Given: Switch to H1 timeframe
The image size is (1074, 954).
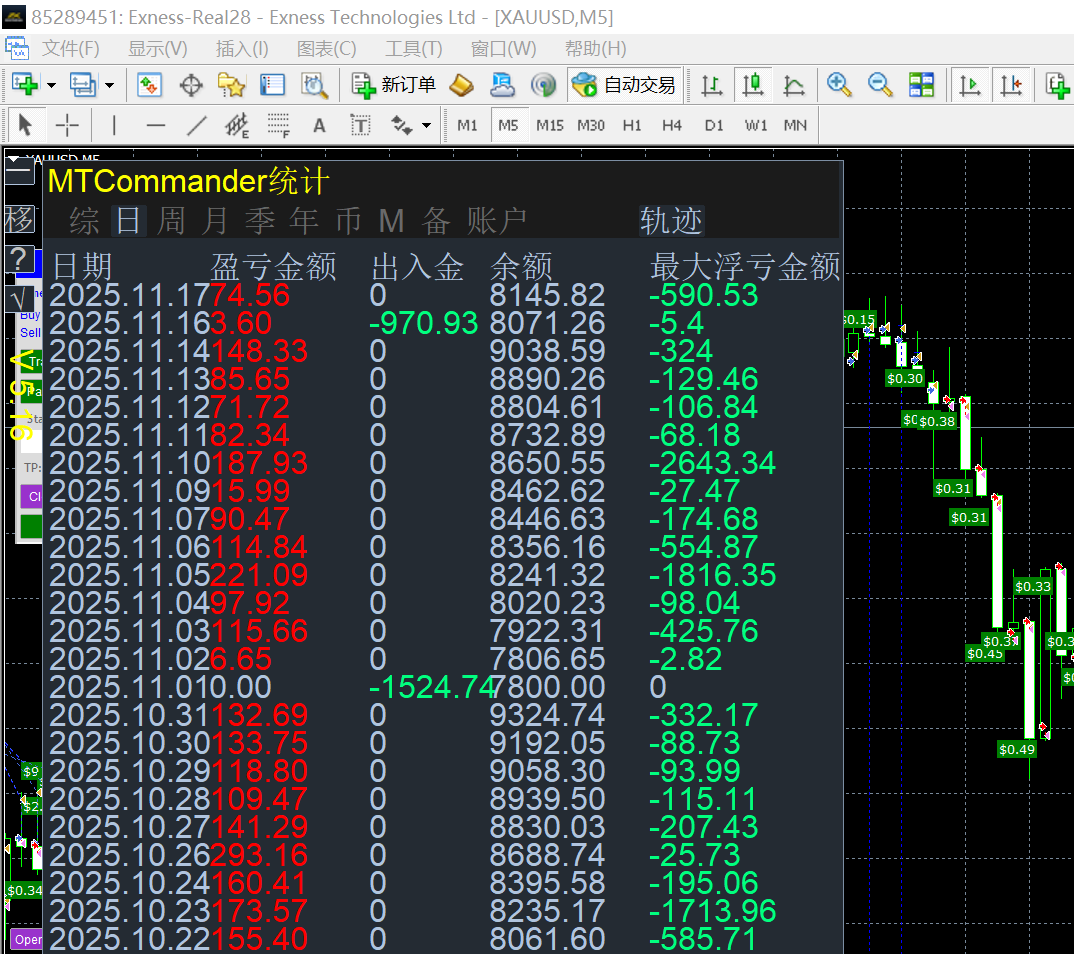Looking at the screenshot, I should click(x=632, y=125).
